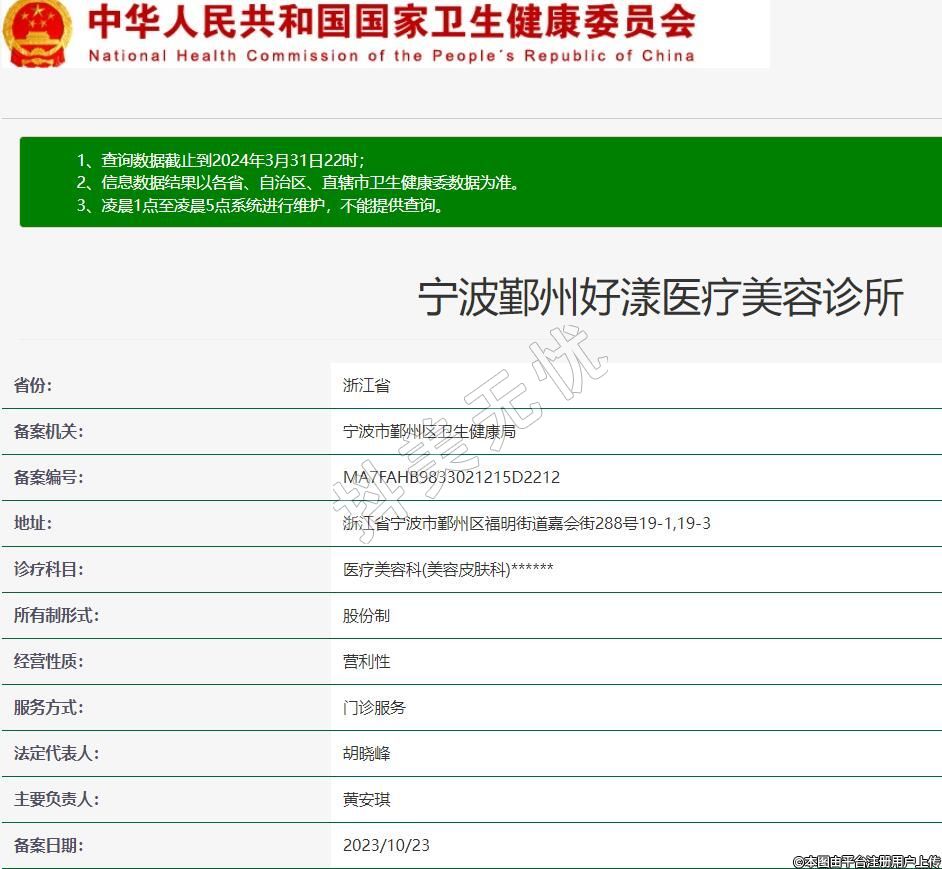Screen dimensions: 942x869
Task: Click the address value with 嘉会街288号
Action: click(x=526, y=523)
